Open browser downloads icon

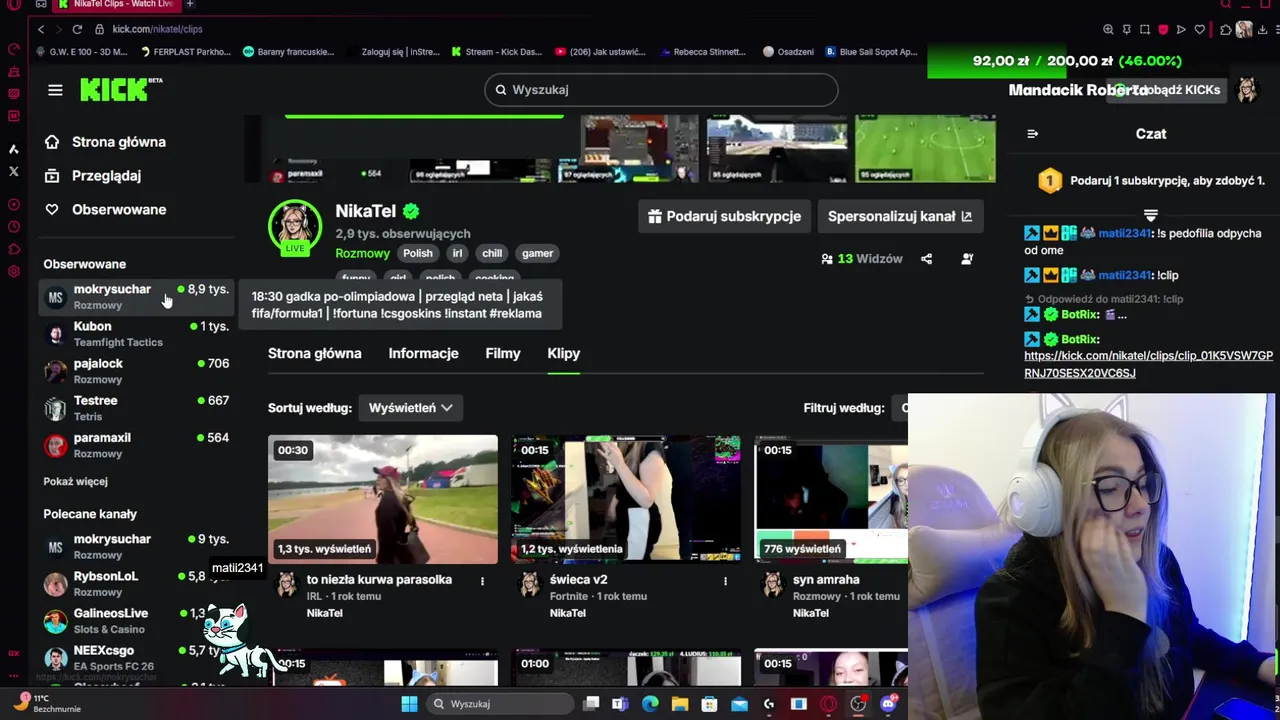tap(1263, 29)
